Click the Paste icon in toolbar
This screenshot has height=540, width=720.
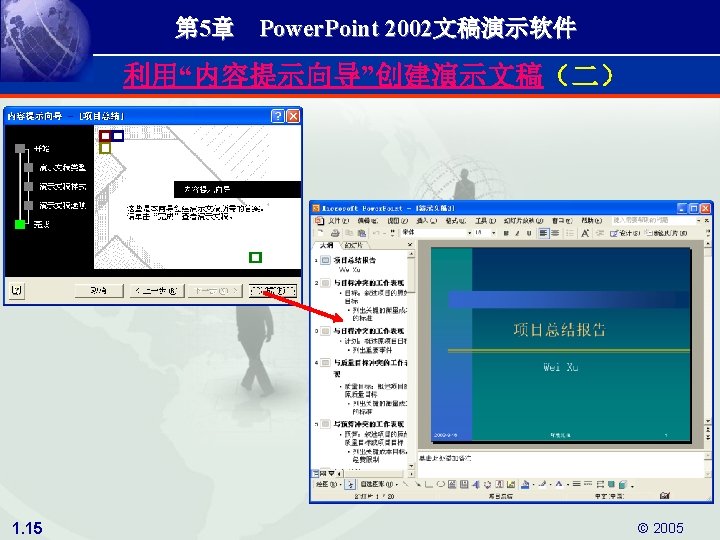click(362, 233)
